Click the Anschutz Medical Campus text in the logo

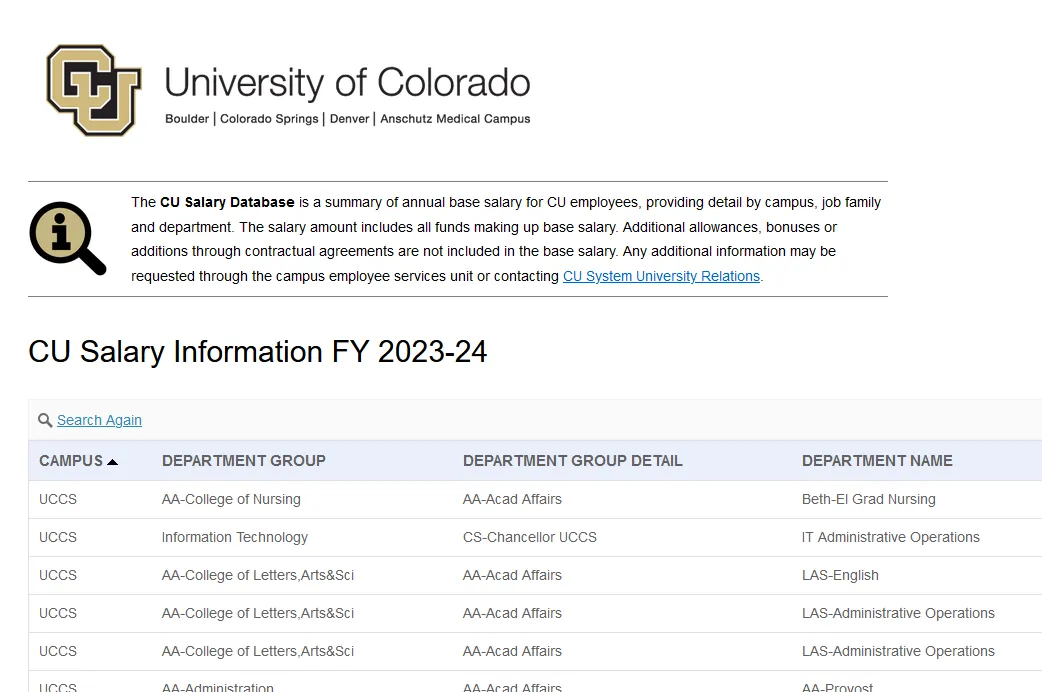coord(455,119)
